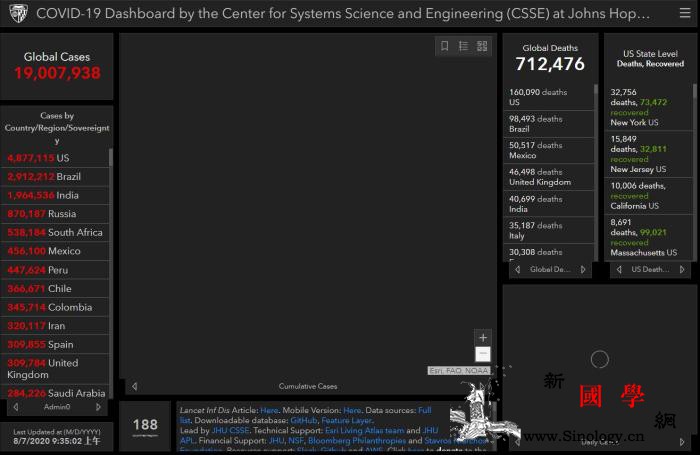This screenshot has width=700, height=455.
Task: Select the Mexico row in cases list
Action: pyautogui.click(x=55, y=251)
